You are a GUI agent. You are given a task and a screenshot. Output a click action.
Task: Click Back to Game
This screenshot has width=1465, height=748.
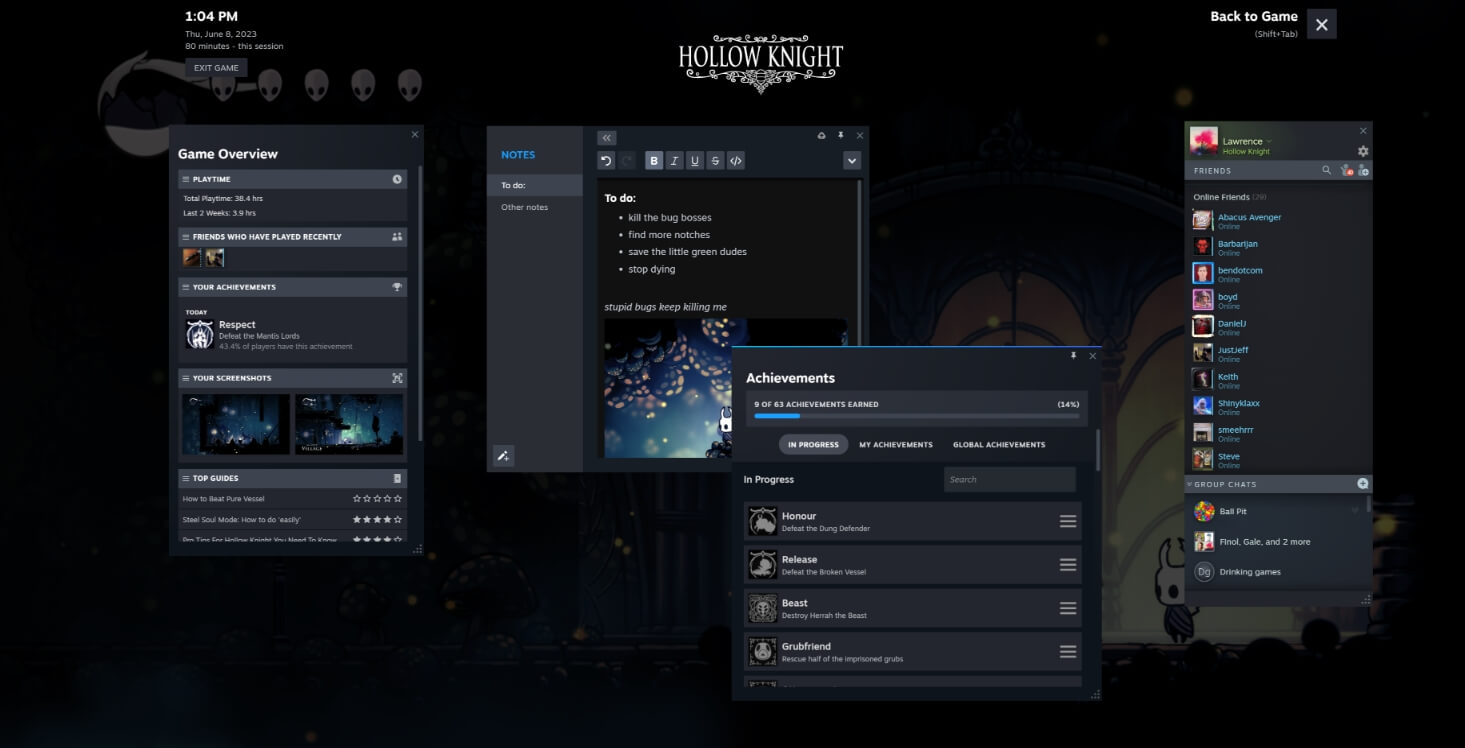point(1253,16)
